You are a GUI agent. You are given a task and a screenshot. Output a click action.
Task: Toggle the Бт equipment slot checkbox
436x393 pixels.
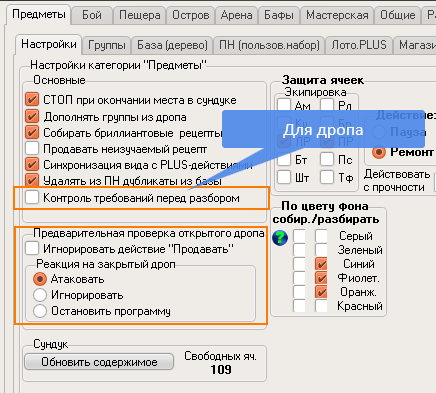tap(284, 159)
